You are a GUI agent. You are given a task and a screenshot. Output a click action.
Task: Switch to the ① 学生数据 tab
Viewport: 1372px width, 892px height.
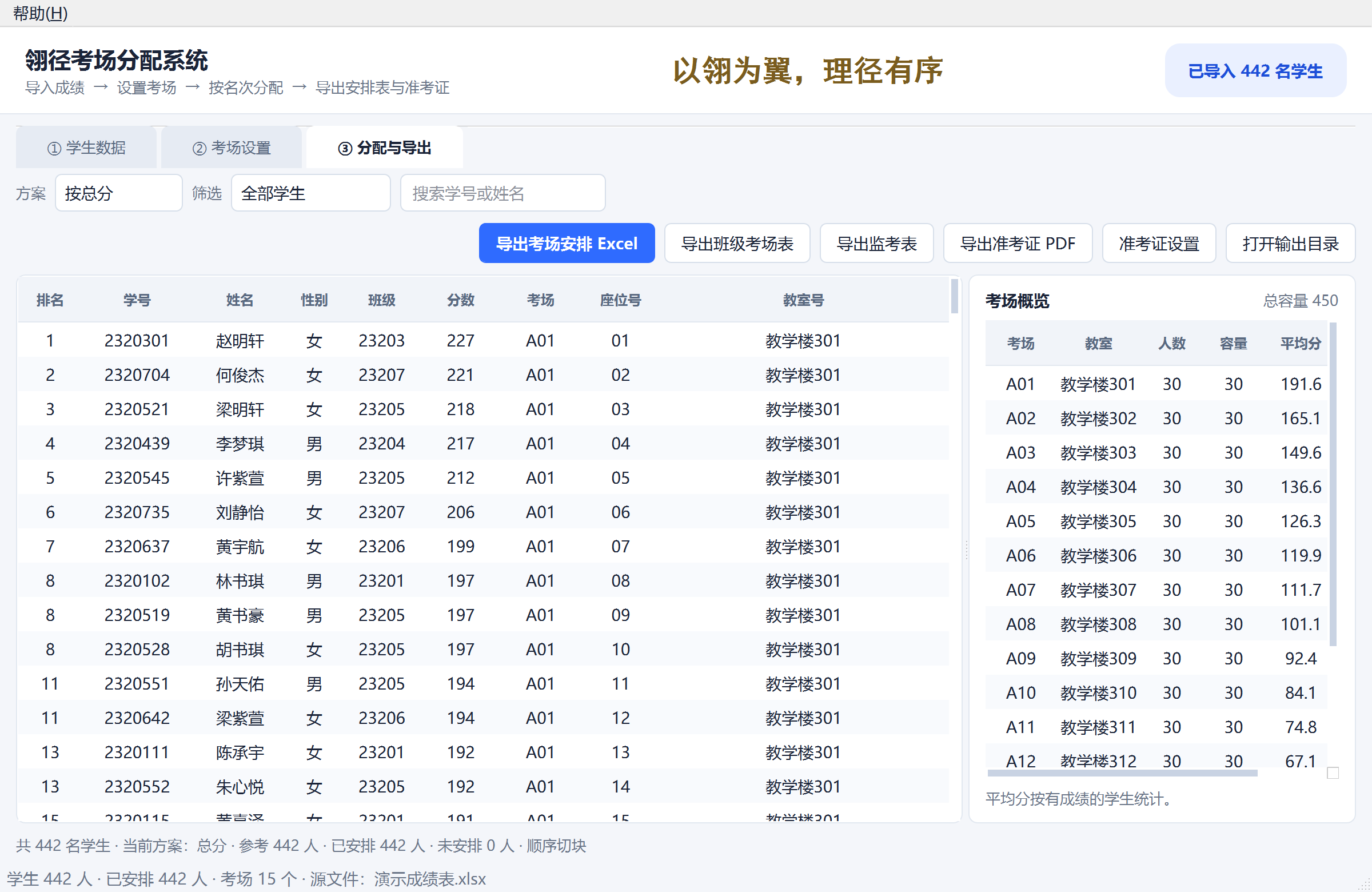(86, 148)
